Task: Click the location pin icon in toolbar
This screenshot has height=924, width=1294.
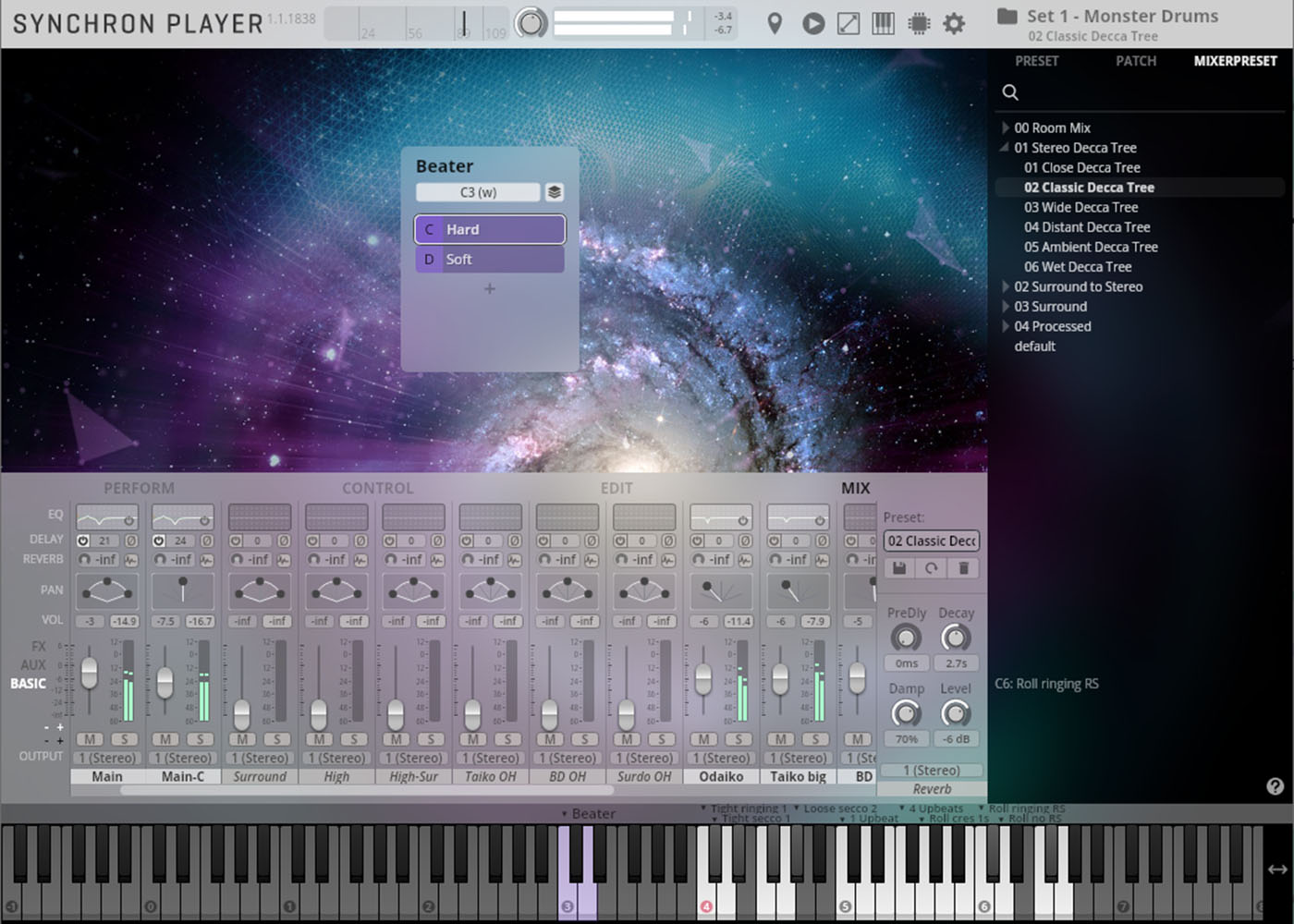Action: pyautogui.click(x=775, y=23)
